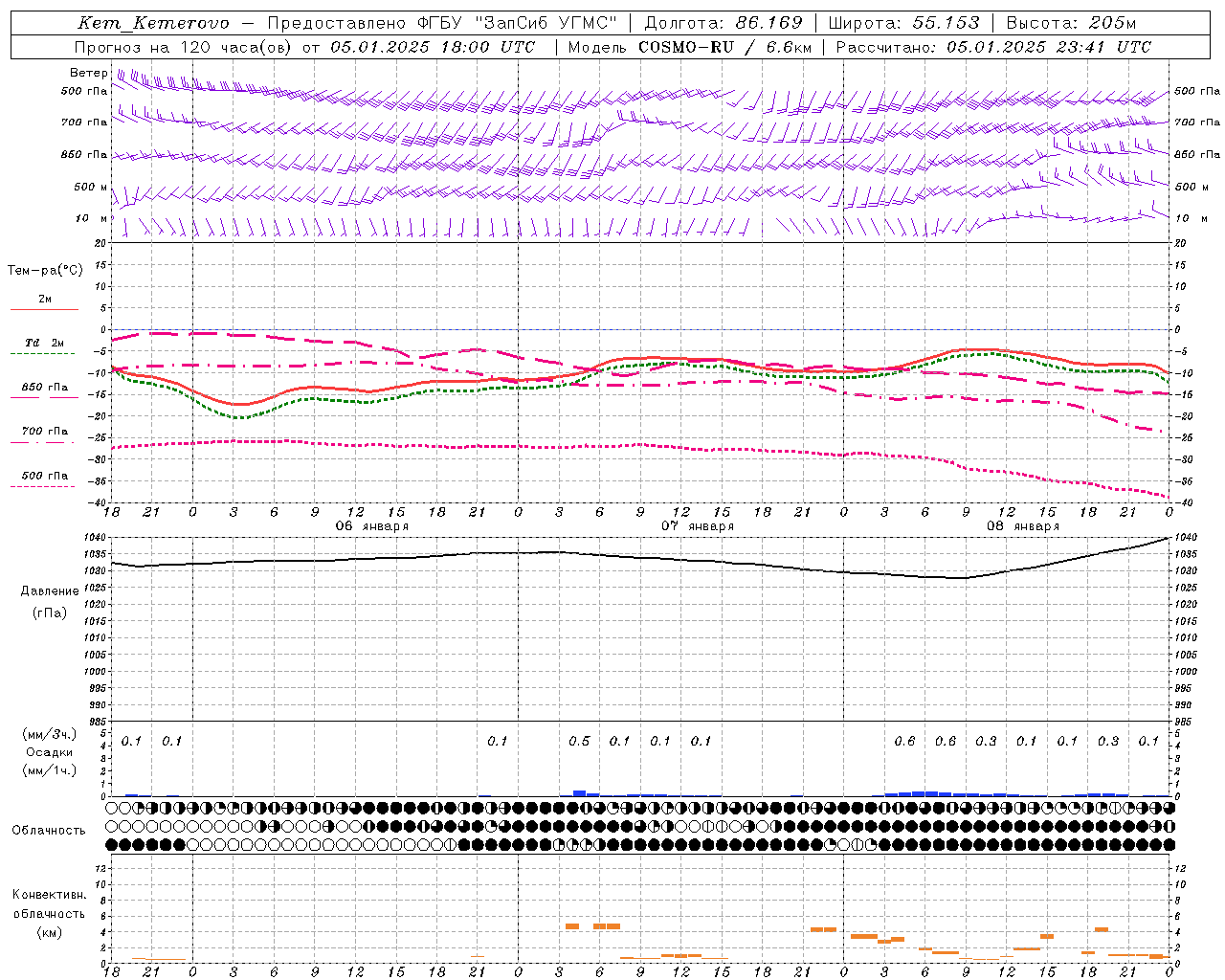Click the 700 гПа entry in the temperature legend
Viewport: 1225px width, 980px height.
44,432
